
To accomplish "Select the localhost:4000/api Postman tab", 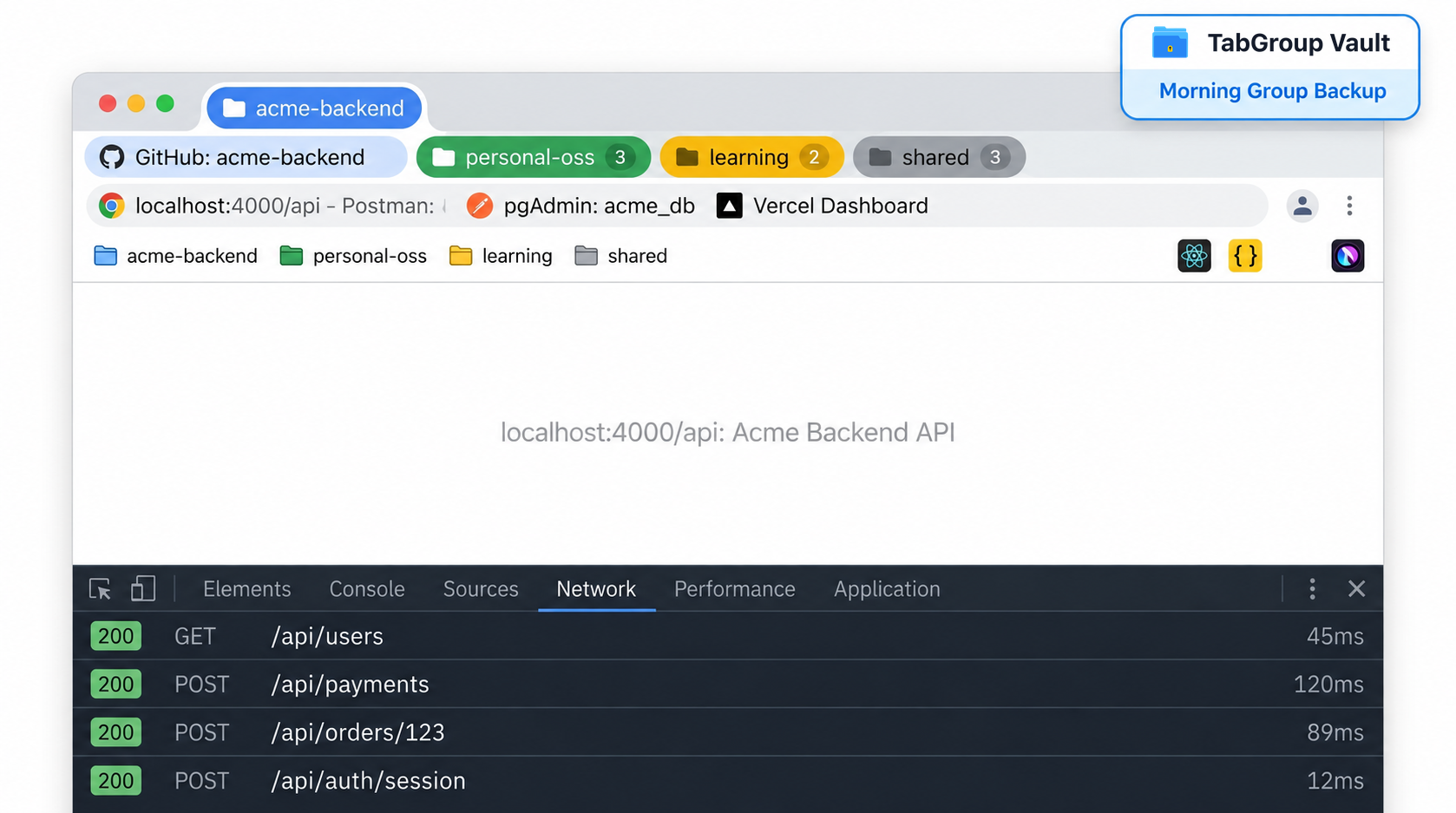I will click(x=272, y=206).
